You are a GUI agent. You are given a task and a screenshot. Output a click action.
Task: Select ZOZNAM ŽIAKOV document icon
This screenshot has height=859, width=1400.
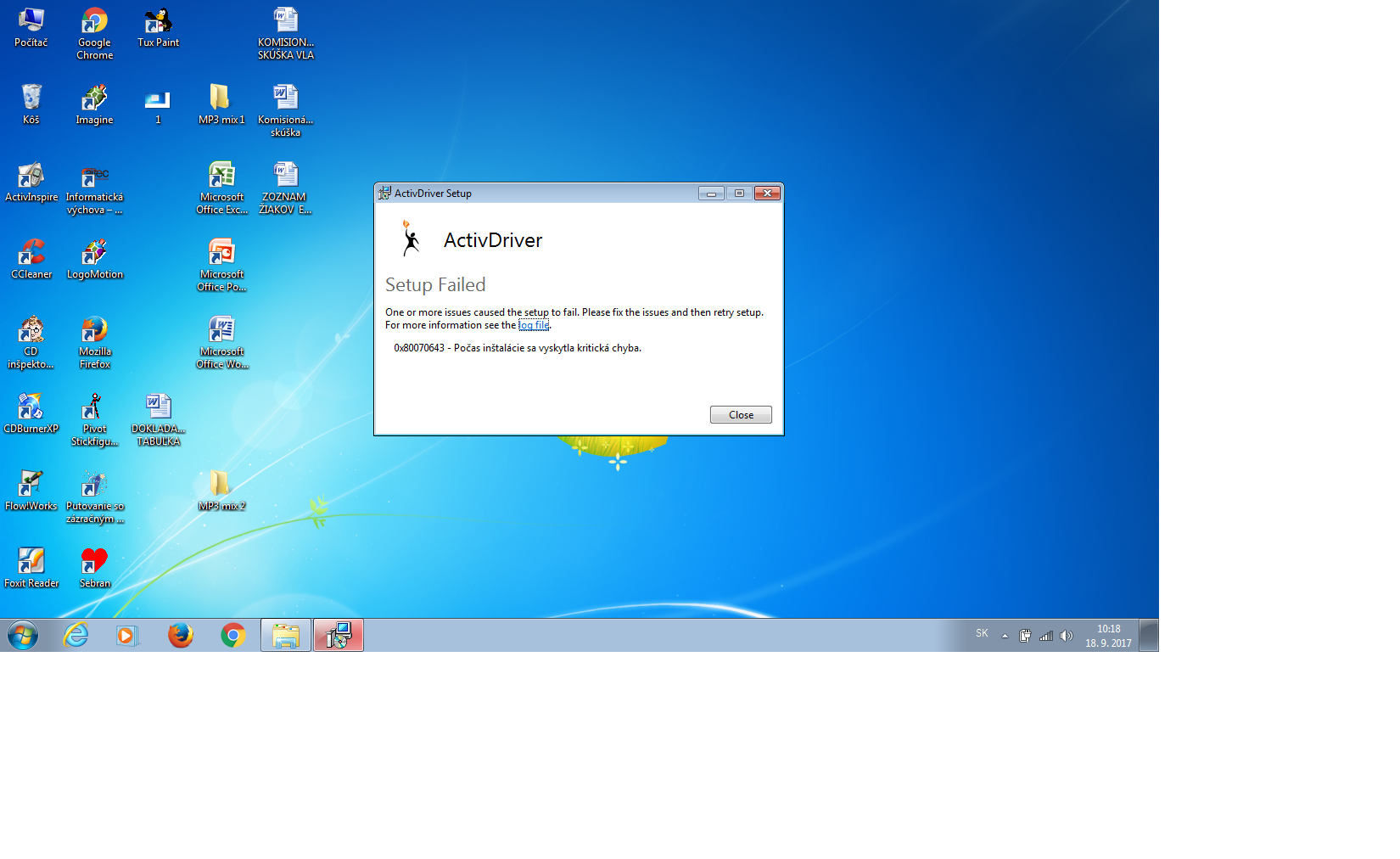(285, 188)
